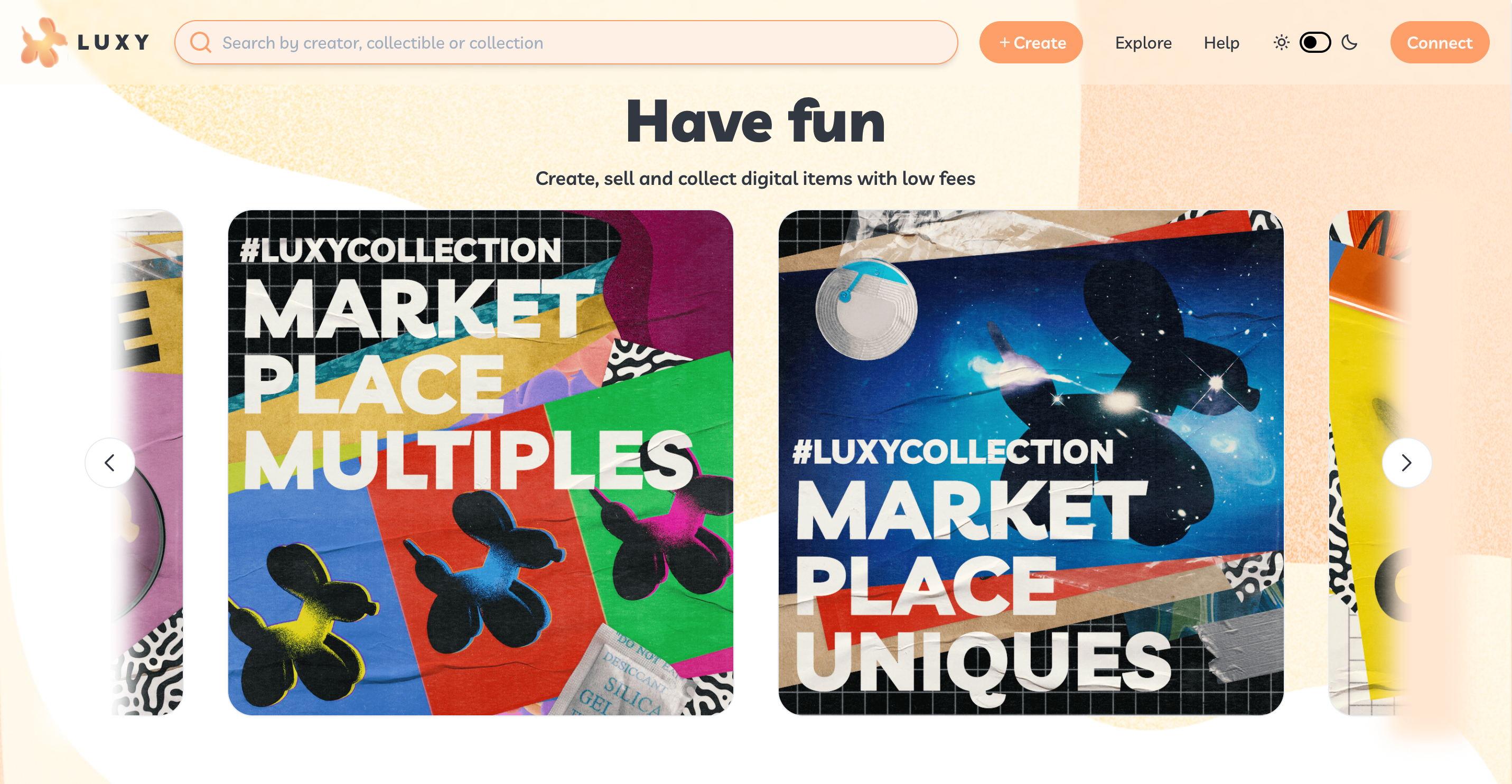This screenshot has height=784, width=1512.
Task: Click the Have fun headline
Action: point(755,122)
